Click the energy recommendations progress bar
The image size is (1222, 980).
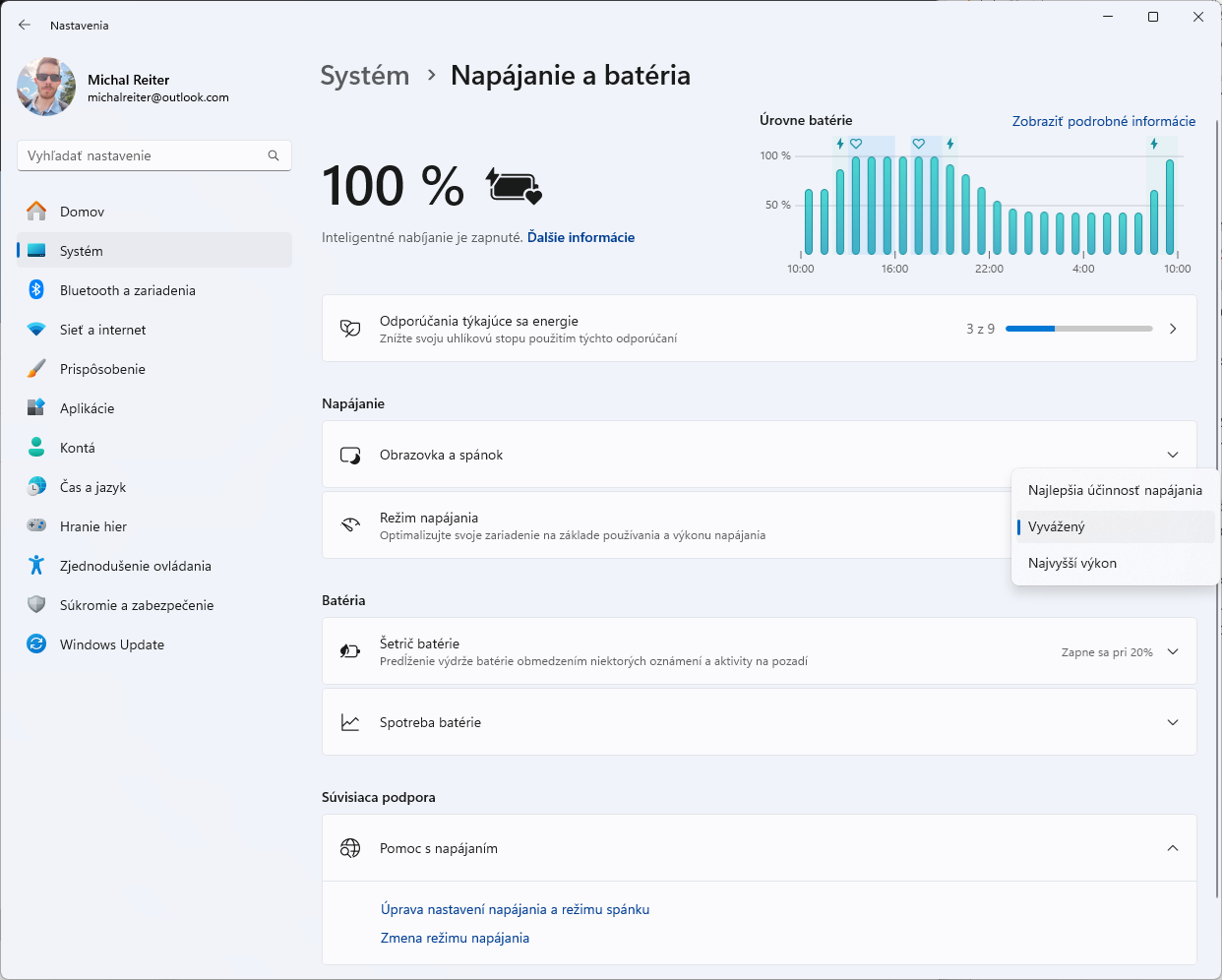[x=1078, y=329]
